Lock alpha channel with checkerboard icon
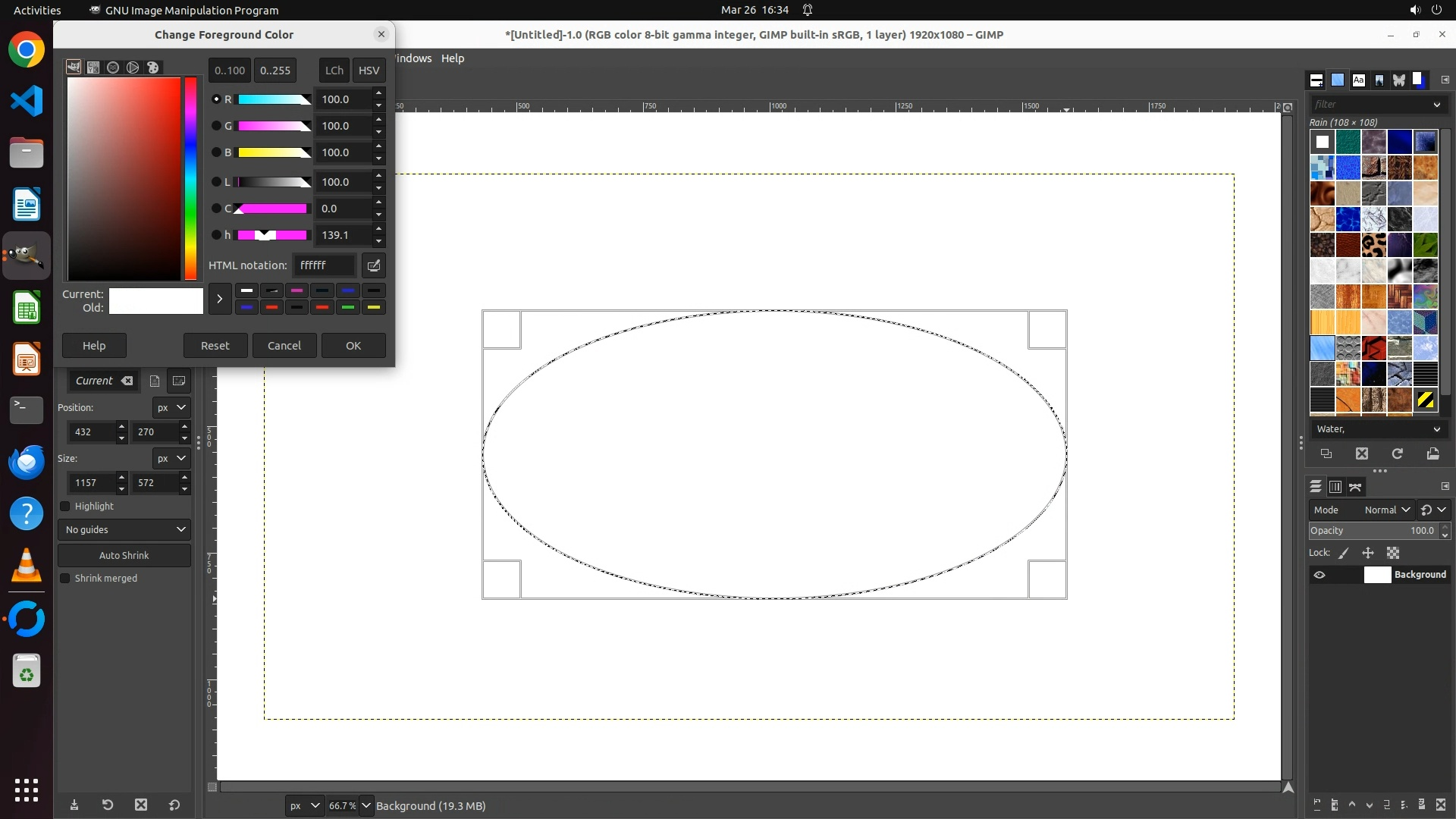 (1393, 554)
